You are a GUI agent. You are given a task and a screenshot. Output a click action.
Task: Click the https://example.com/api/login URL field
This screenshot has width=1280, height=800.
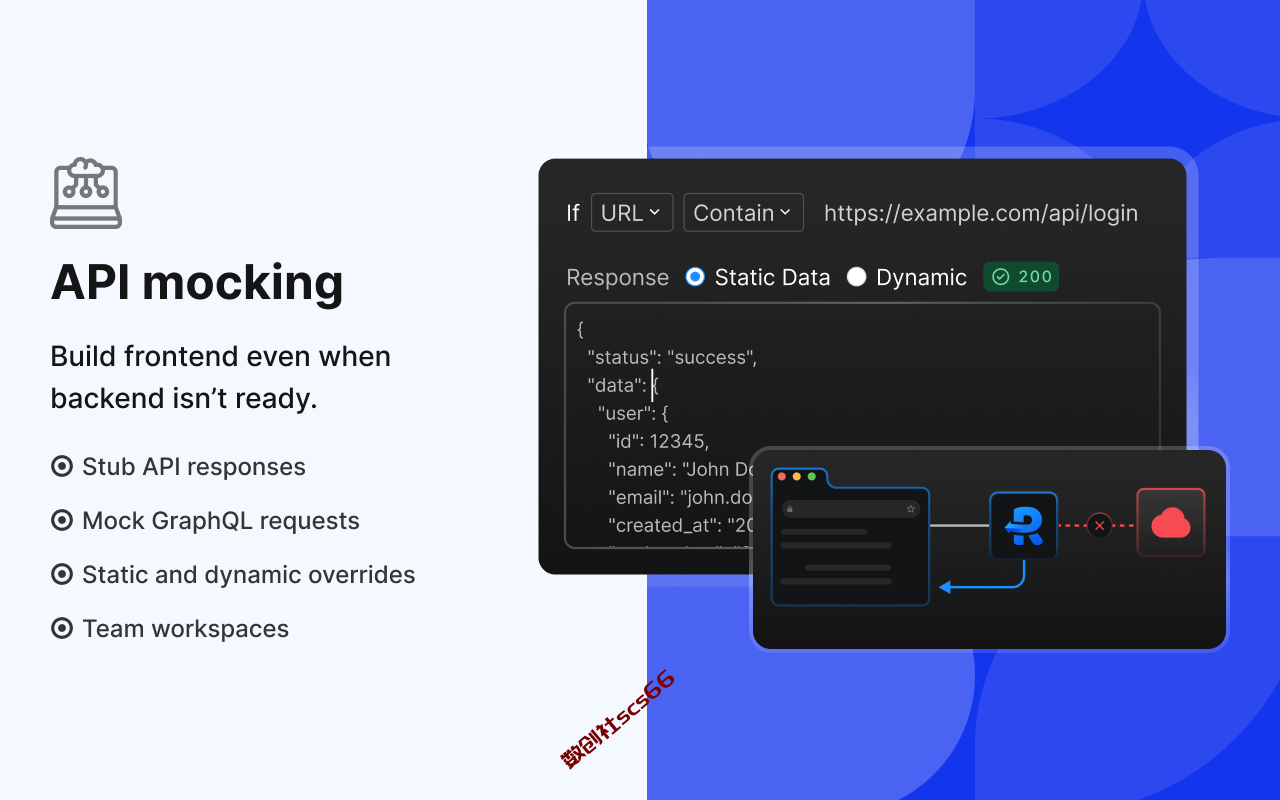981,213
